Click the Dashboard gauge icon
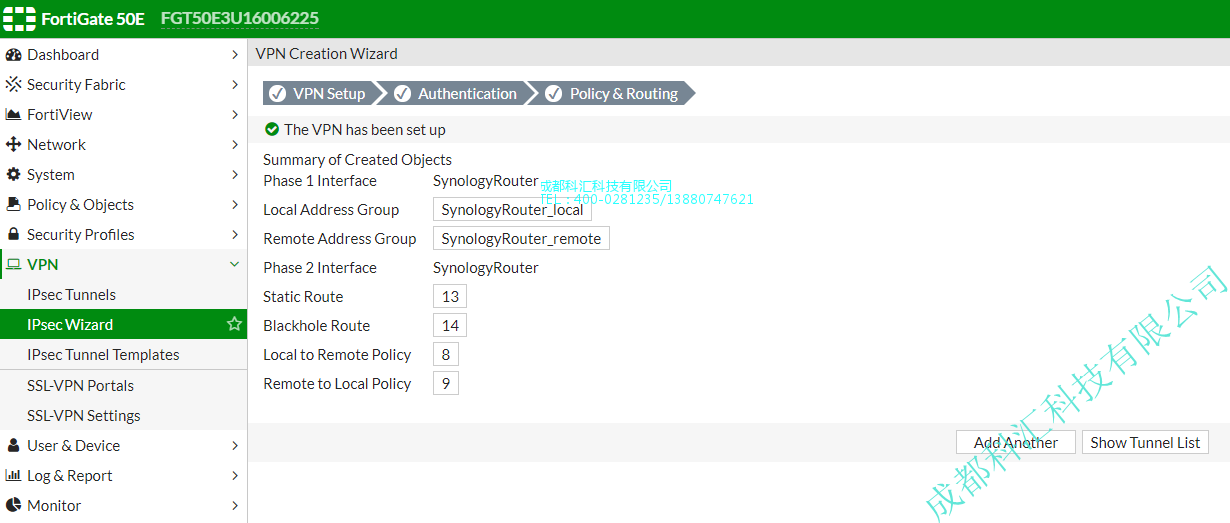The width and height of the screenshot is (1230, 523). tap(14, 55)
